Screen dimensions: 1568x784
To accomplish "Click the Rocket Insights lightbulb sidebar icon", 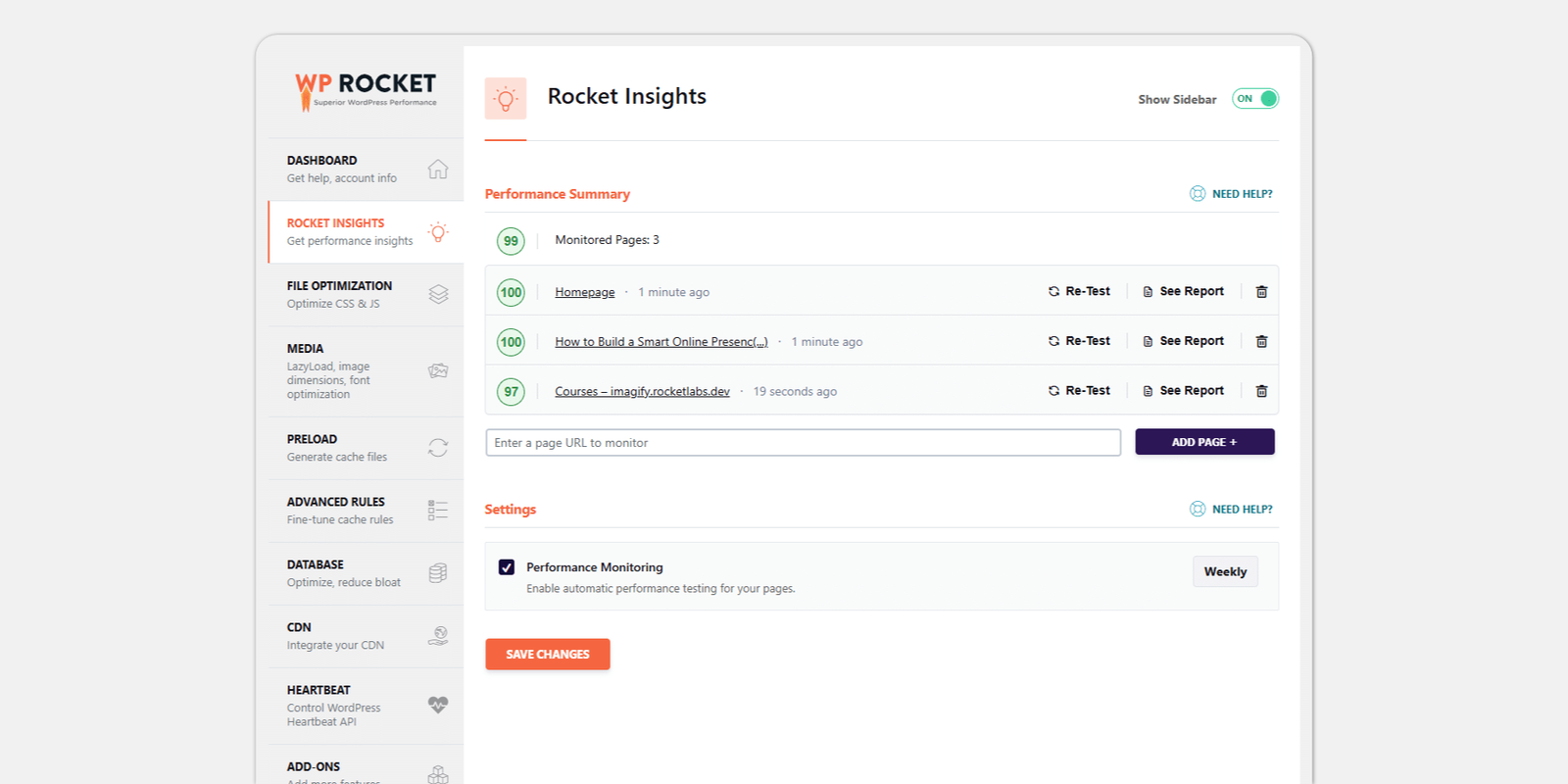I will [x=438, y=232].
